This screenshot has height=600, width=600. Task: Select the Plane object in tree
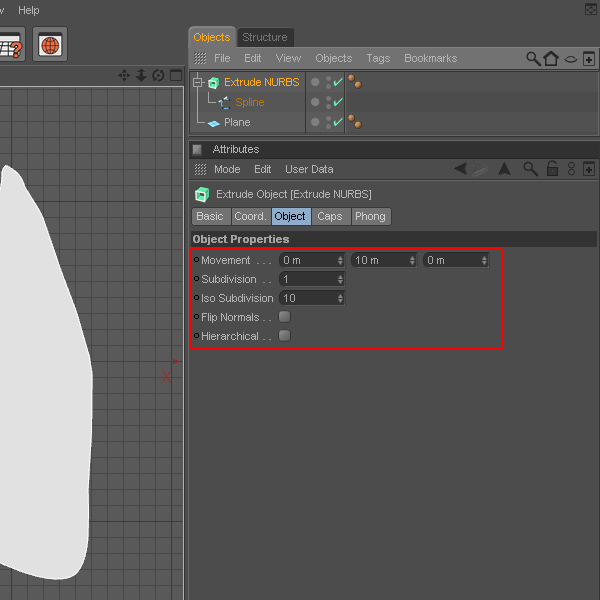[x=237, y=122]
